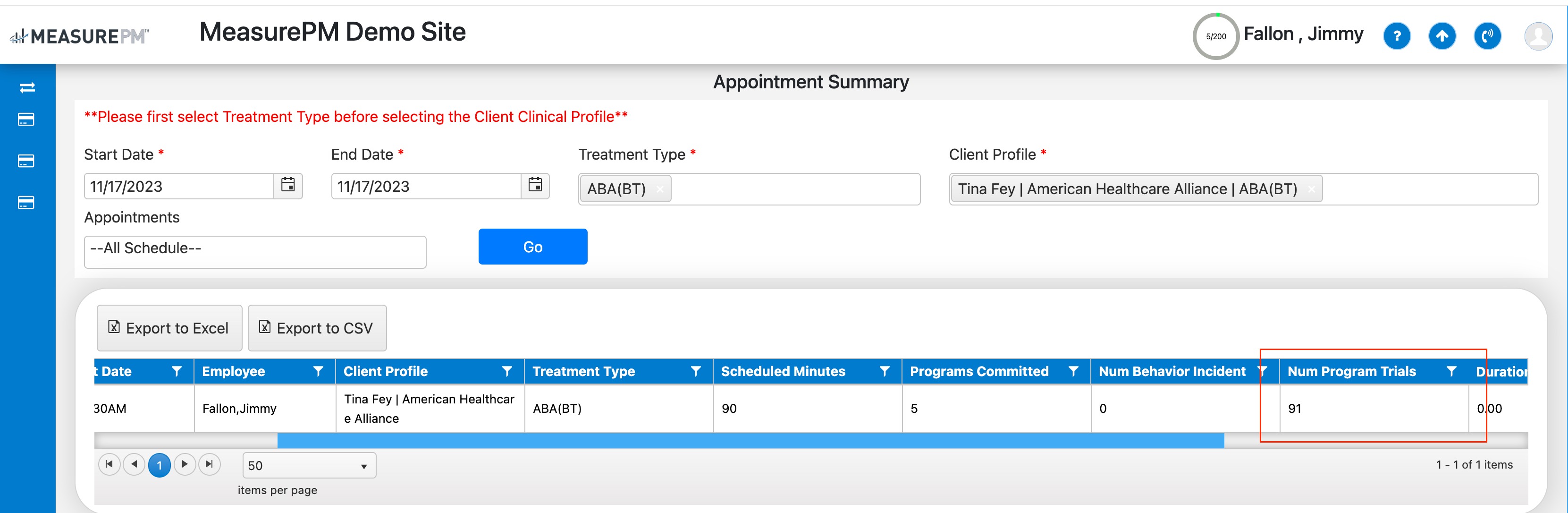Click the horizontal table scrollbar
This screenshot has height=513, width=1568.
(x=750, y=441)
